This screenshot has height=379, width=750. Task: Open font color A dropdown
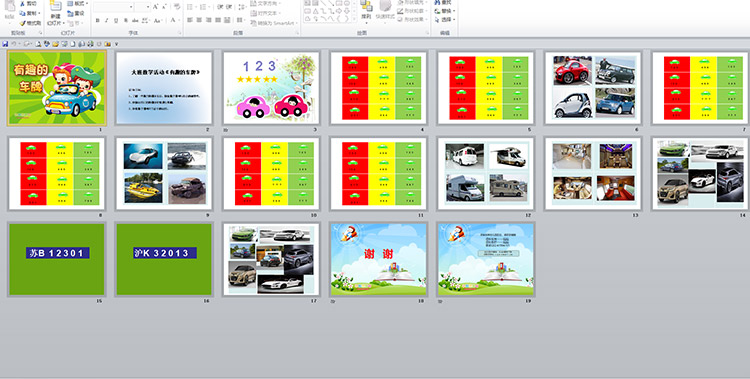(174, 21)
